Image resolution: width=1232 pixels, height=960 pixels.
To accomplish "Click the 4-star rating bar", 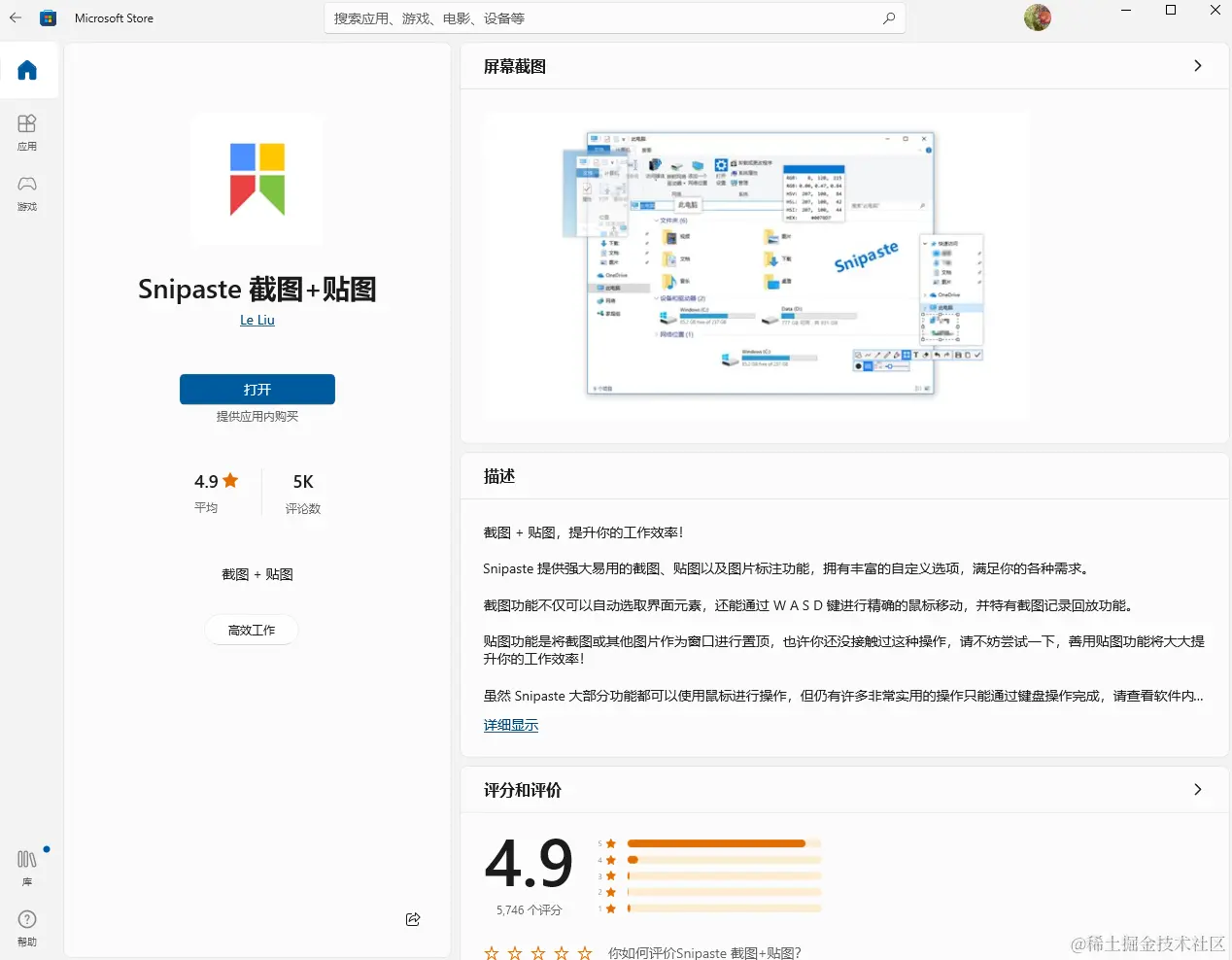I will pyautogui.click(x=725, y=860).
